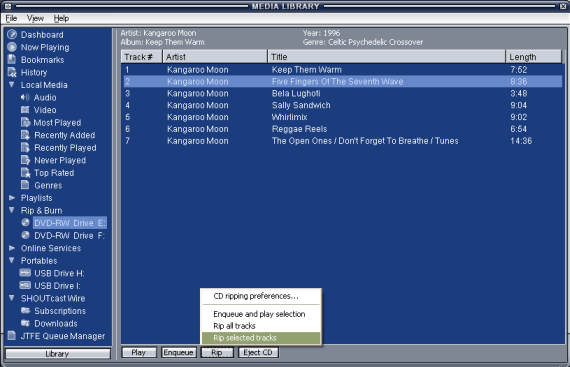570x367 pixels.
Task: Click the Play button
Action: pos(139,352)
